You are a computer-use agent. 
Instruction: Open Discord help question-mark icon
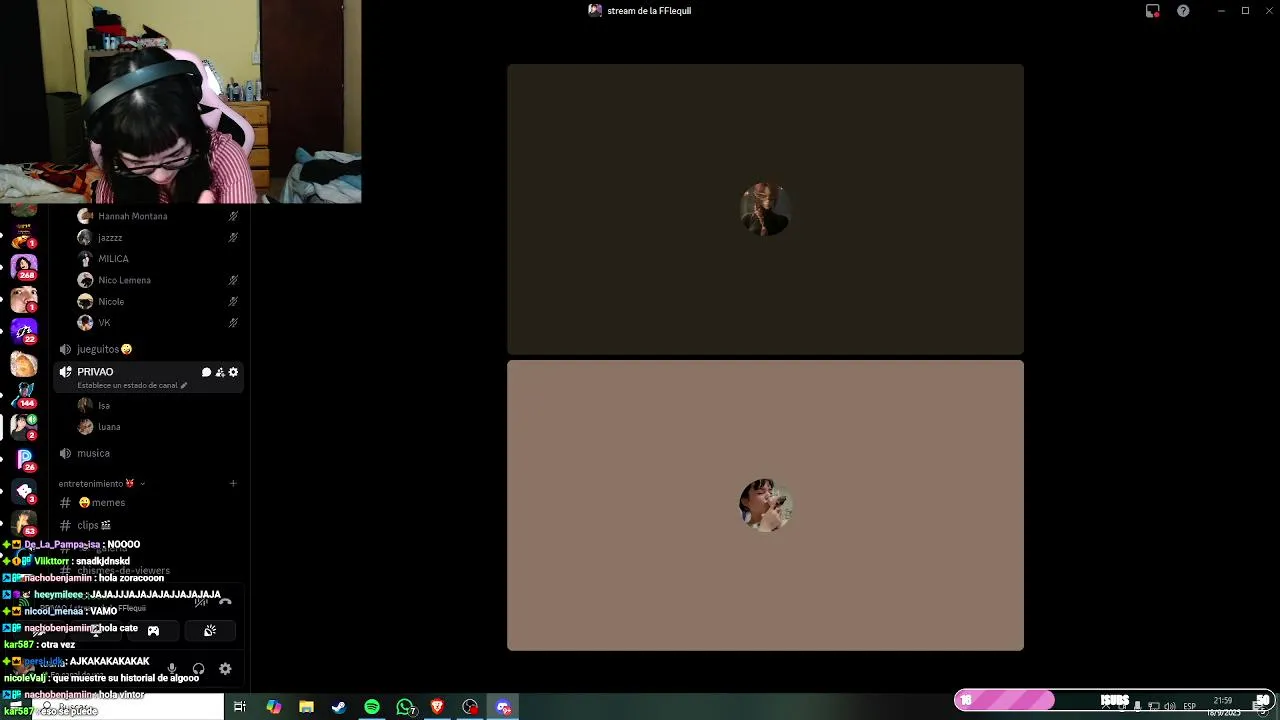click(1183, 11)
